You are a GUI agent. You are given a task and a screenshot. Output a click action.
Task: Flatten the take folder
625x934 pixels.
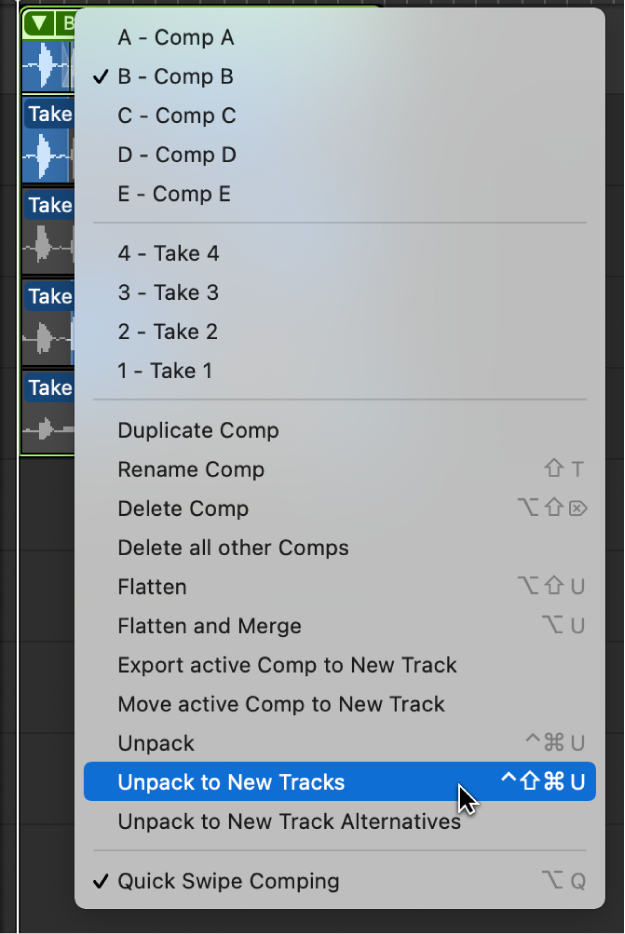152,587
